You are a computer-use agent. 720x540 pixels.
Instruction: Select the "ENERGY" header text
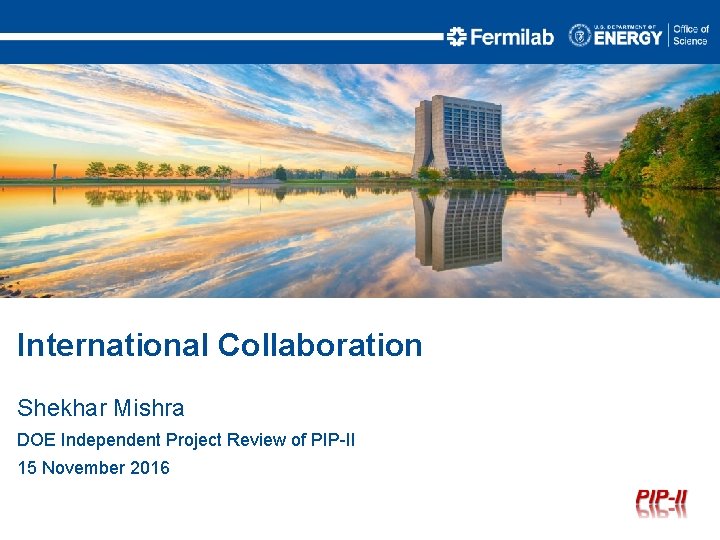(628, 38)
